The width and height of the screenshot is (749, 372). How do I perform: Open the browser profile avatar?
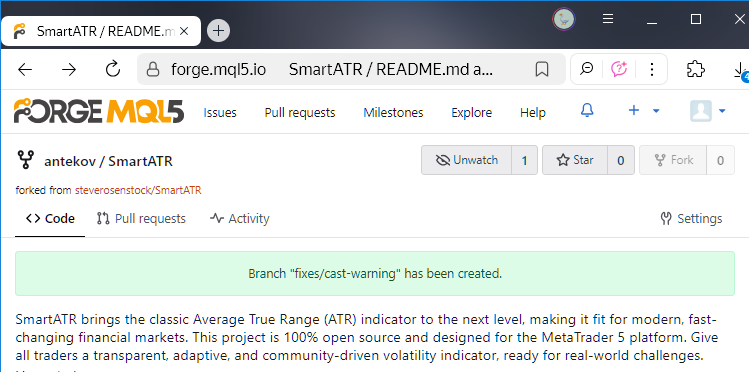pos(564,19)
